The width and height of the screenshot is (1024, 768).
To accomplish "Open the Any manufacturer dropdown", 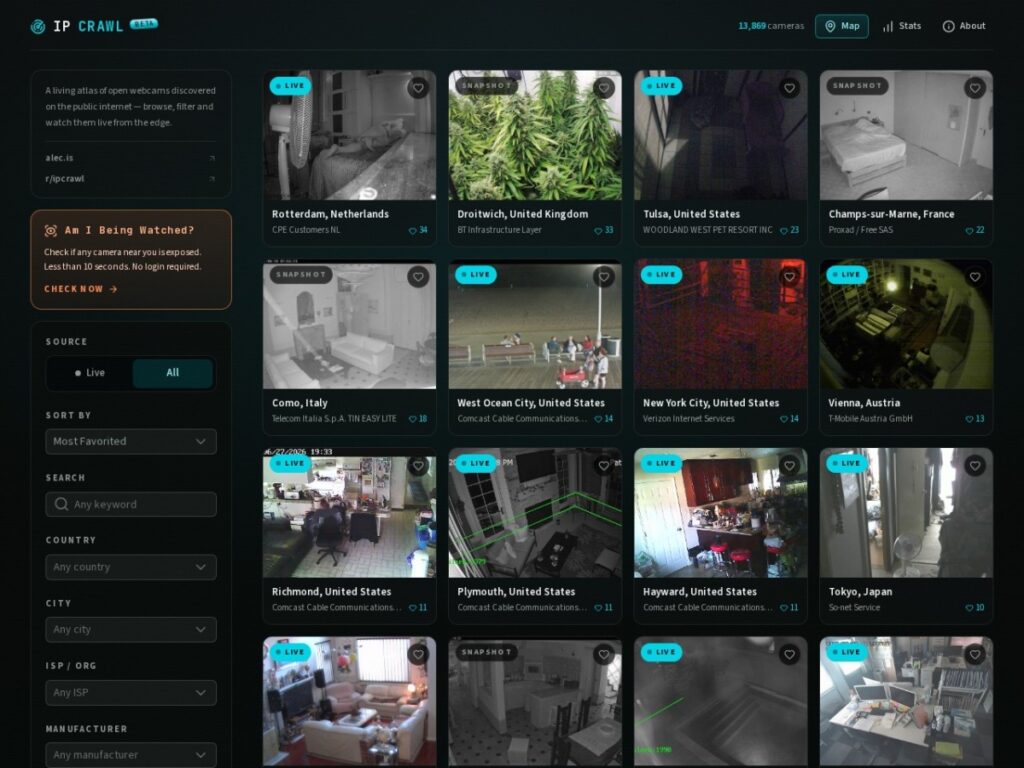I will point(131,755).
